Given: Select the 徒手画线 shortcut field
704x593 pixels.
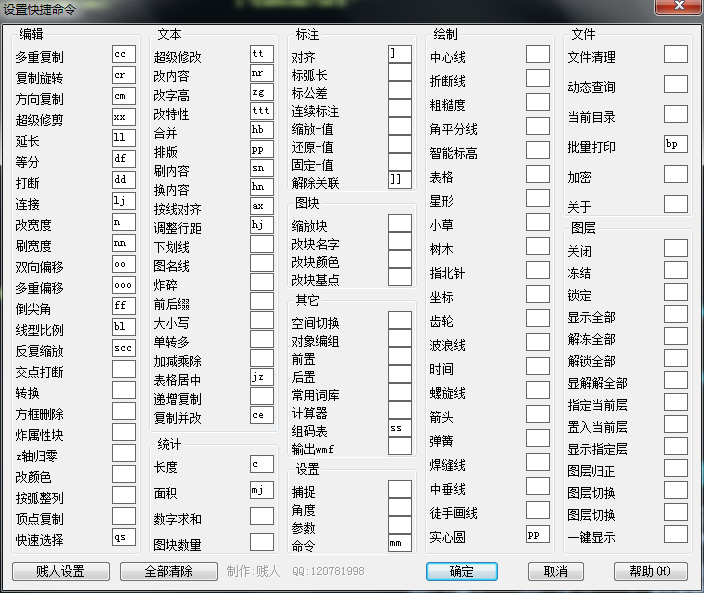Looking at the screenshot, I should (x=538, y=510).
